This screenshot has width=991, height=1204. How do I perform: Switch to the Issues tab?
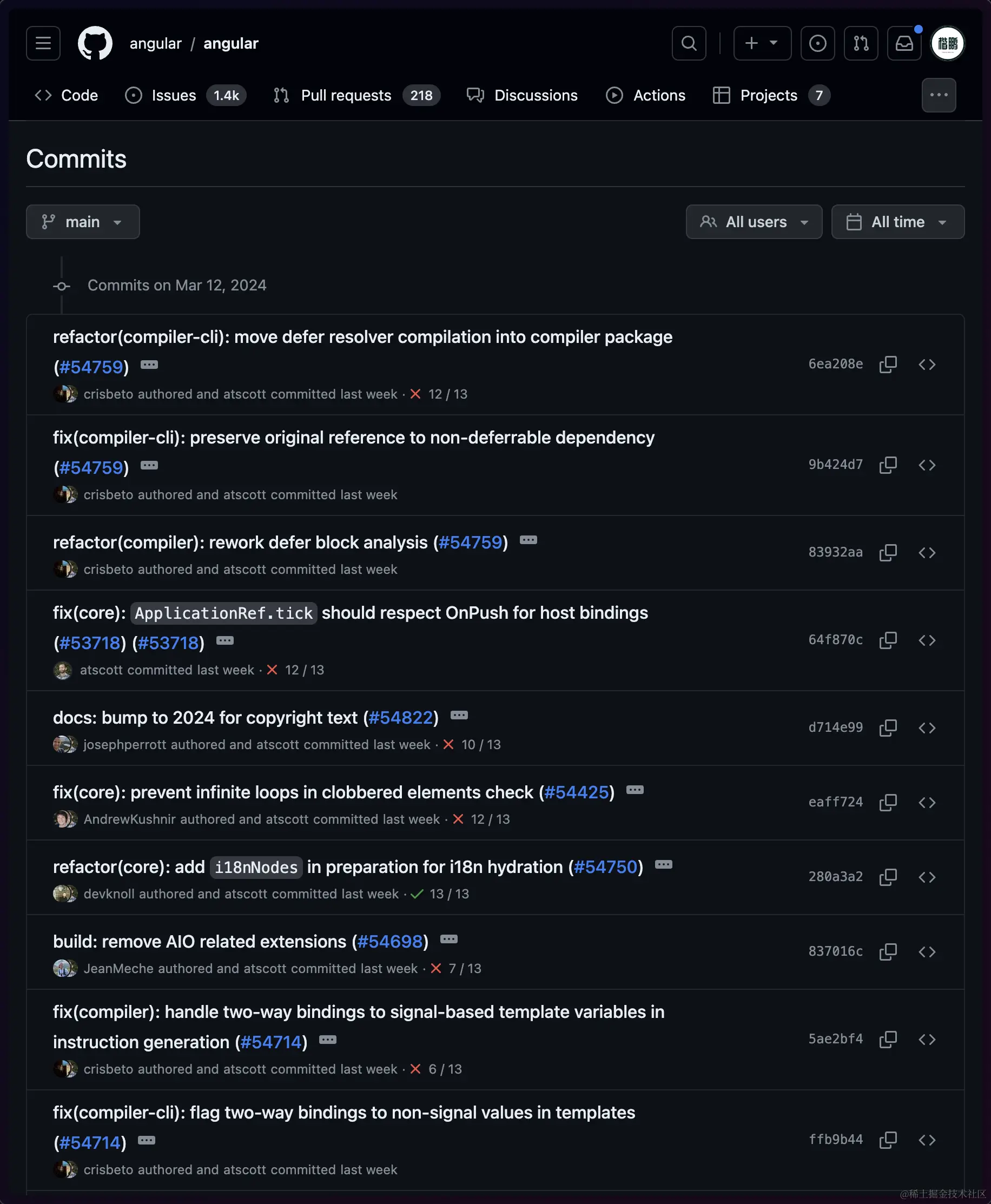(x=185, y=95)
